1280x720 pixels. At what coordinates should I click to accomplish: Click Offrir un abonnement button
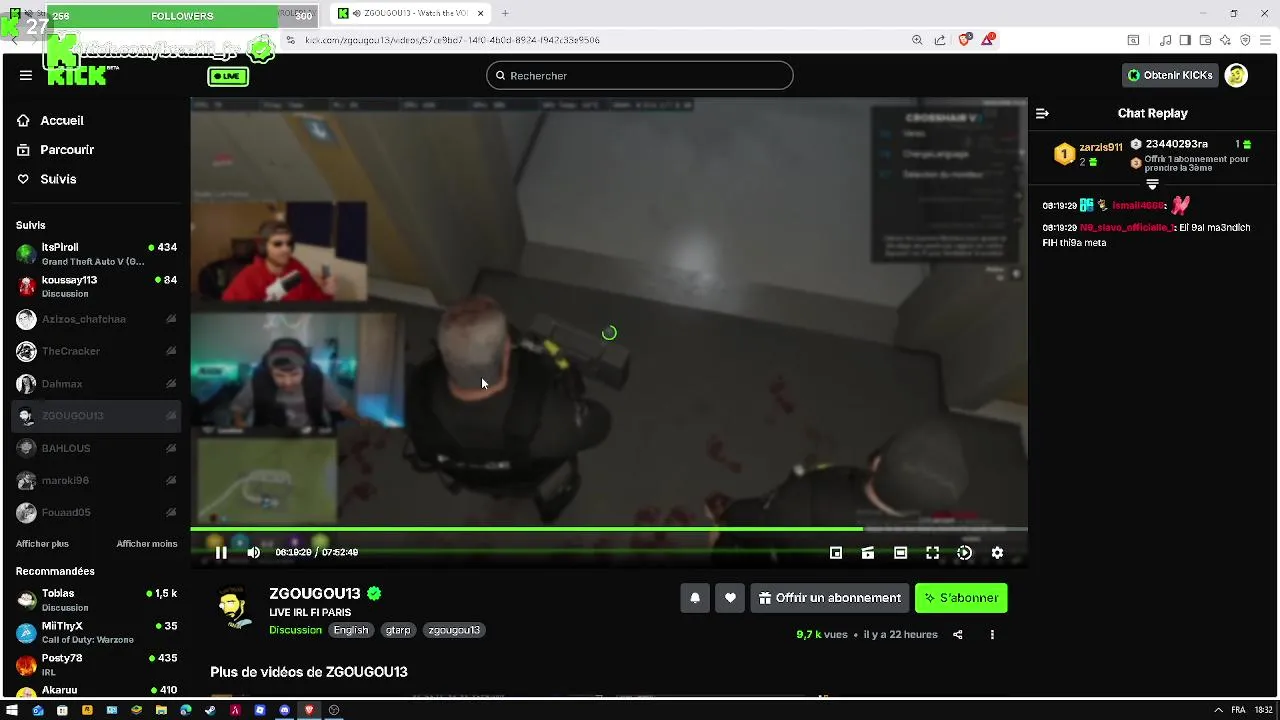click(830, 598)
